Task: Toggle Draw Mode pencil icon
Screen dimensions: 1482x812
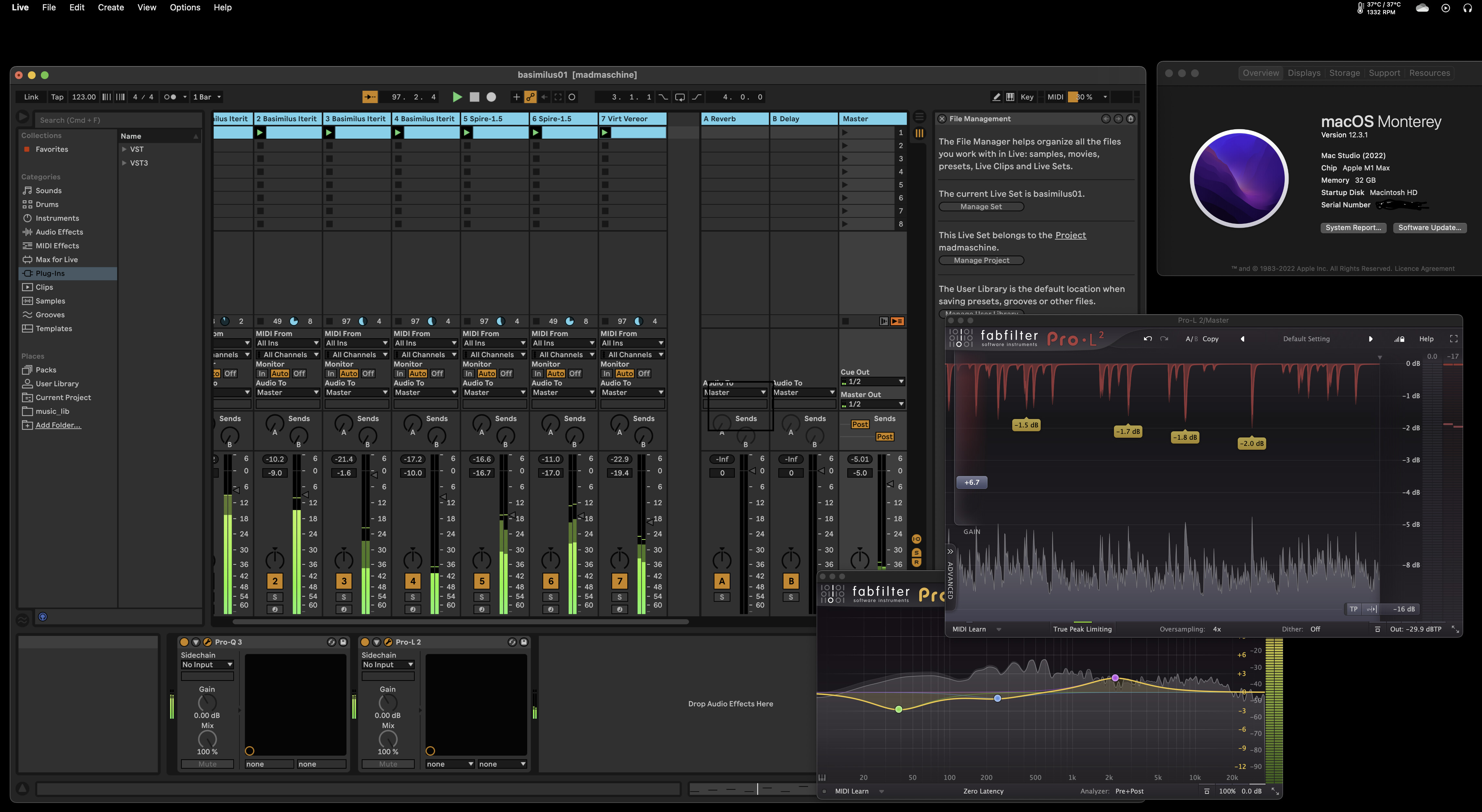Action: [x=996, y=97]
